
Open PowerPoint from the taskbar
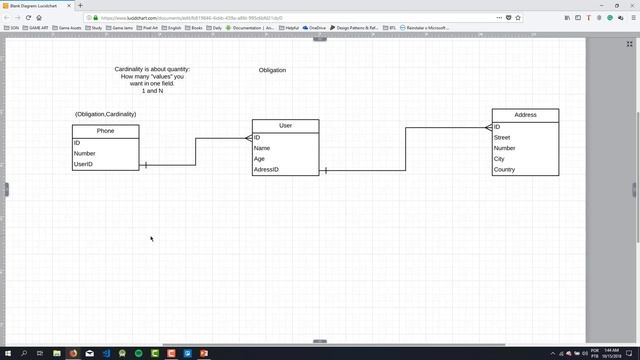[204, 353]
